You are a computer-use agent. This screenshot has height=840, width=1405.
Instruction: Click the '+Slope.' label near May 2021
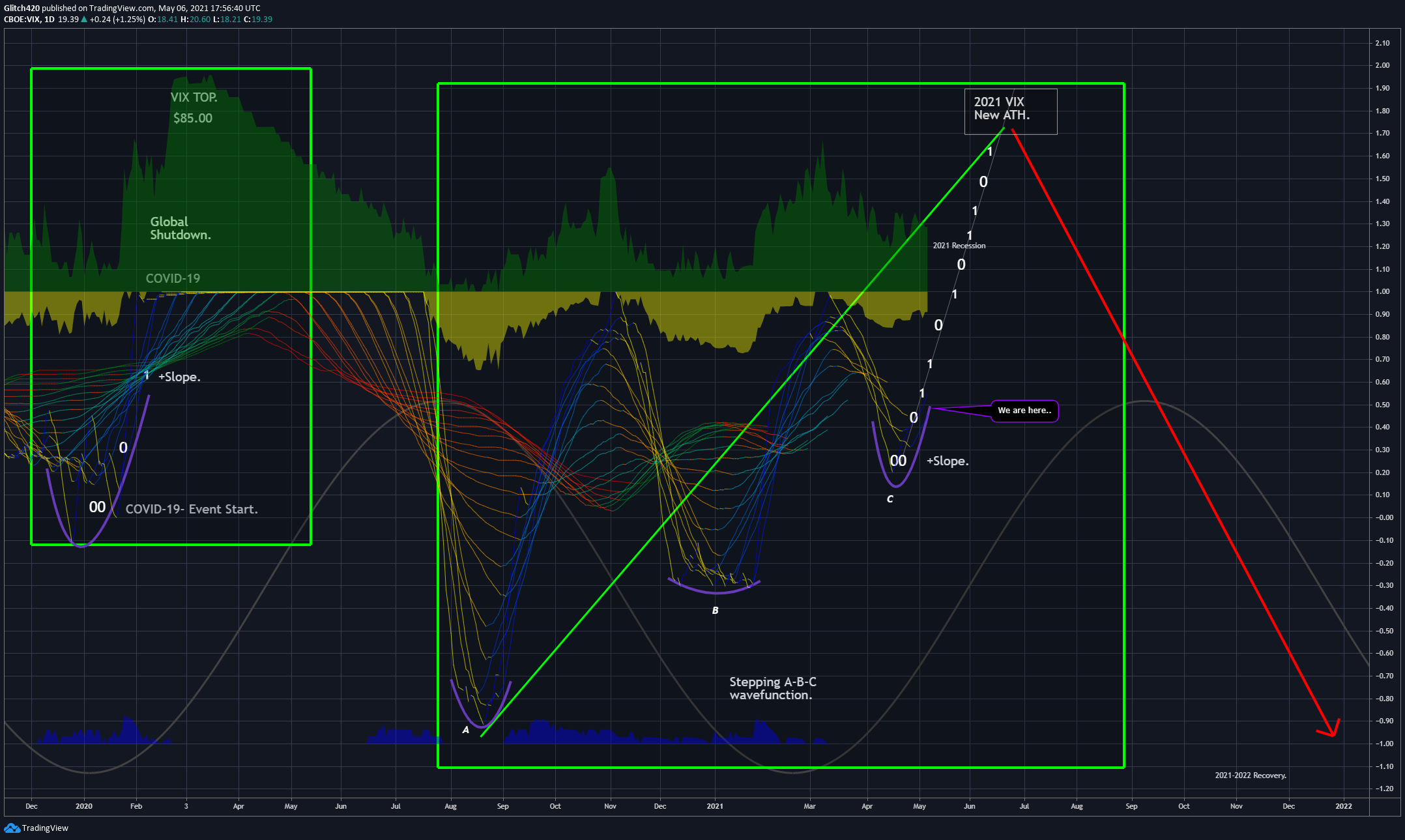pos(948,461)
